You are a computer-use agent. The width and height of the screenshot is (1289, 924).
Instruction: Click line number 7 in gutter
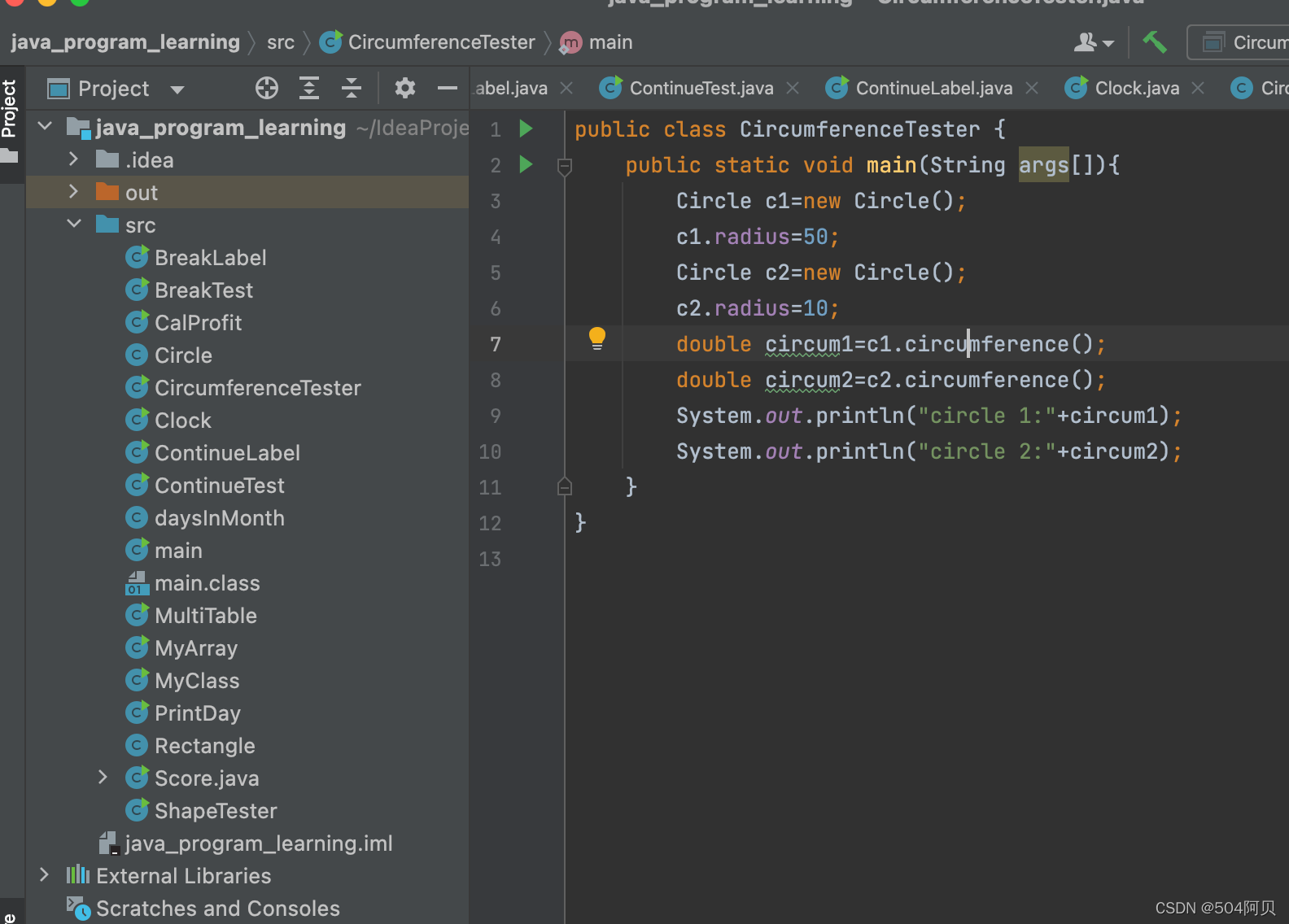(x=496, y=344)
